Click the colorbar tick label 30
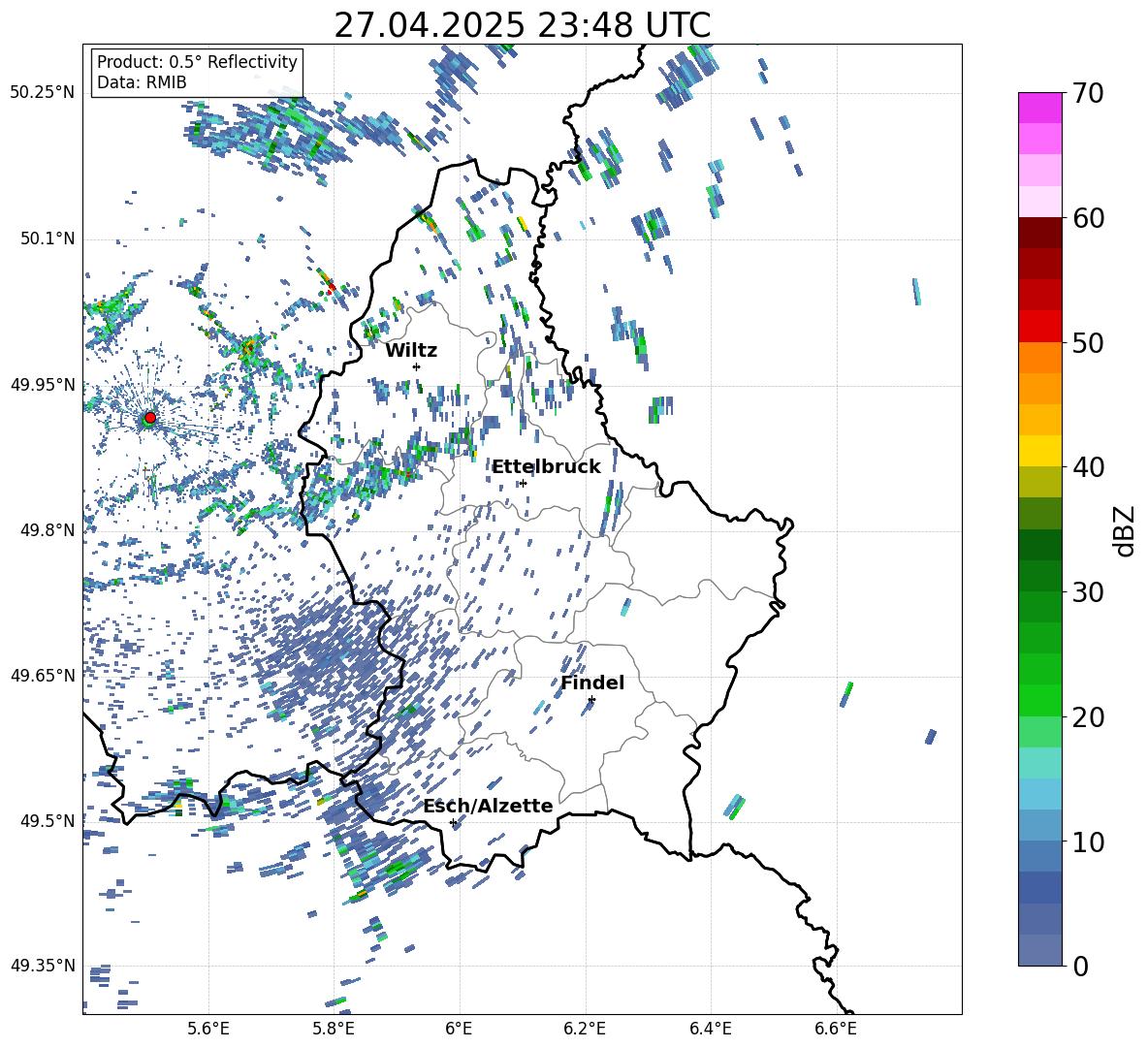The height and width of the screenshot is (1048, 1148). (x=1088, y=592)
